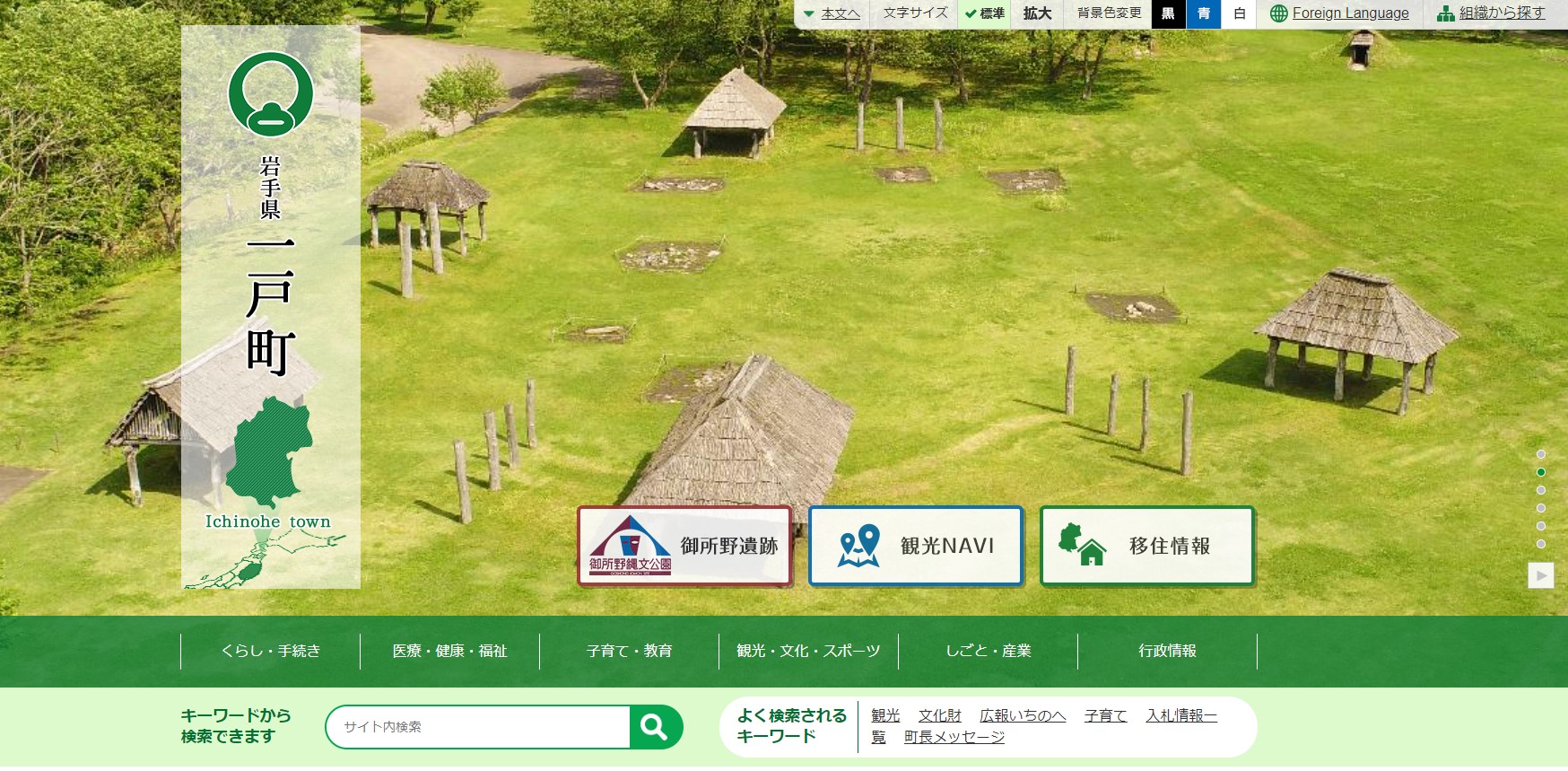Click the org chart icon beside 組織から探す
Screen dimensions: 1568x771
point(1445,13)
